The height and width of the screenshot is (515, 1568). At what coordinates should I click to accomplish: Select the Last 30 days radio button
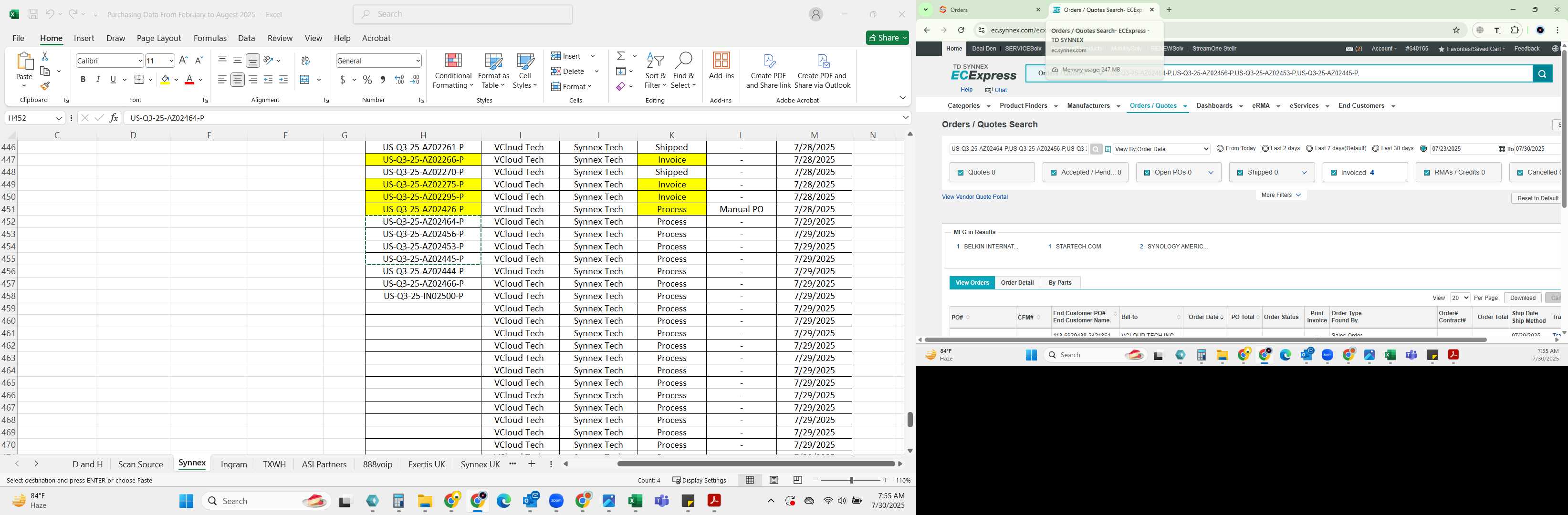tap(1376, 148)
